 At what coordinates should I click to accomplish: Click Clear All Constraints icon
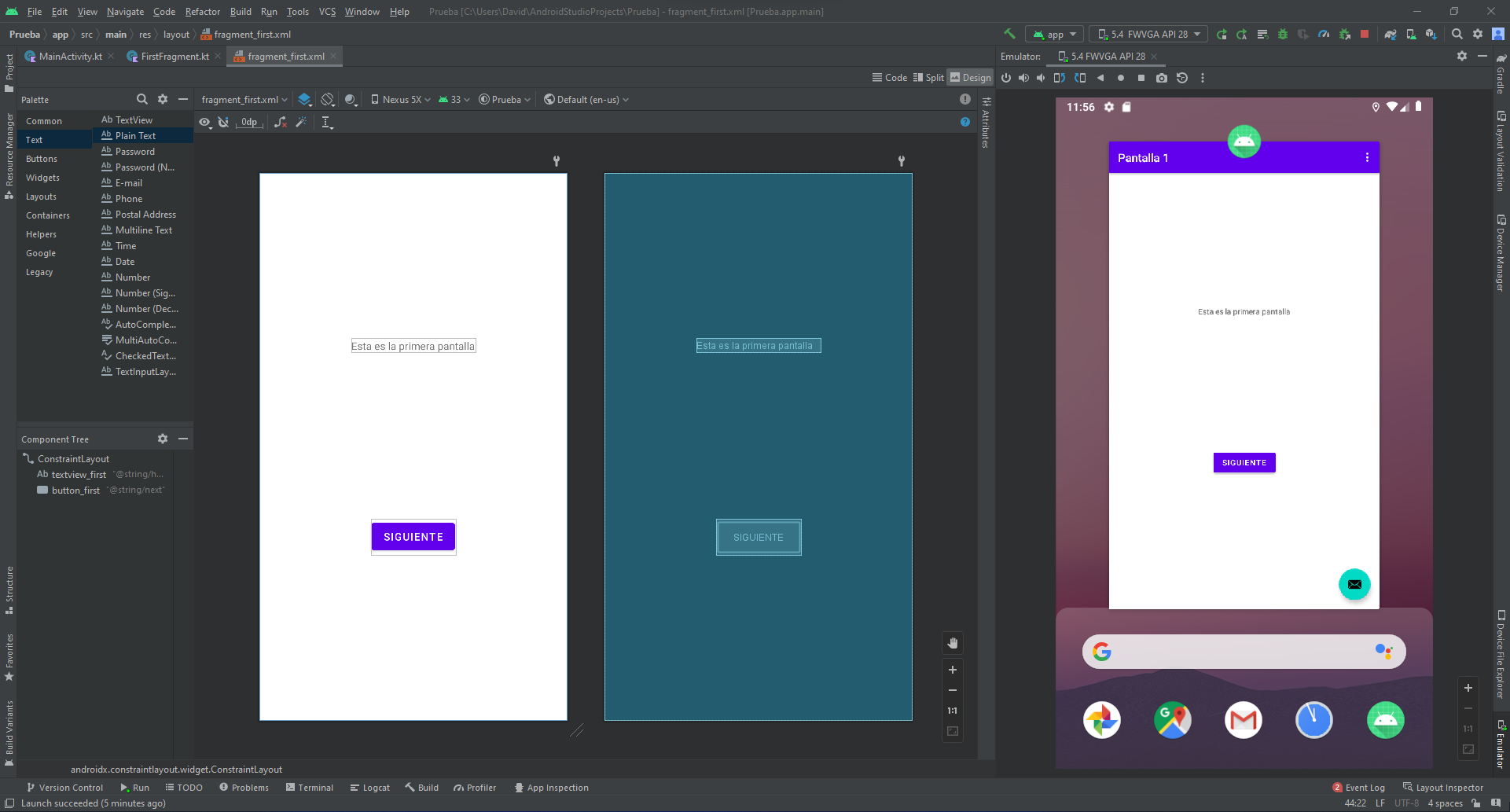(281, 122)
